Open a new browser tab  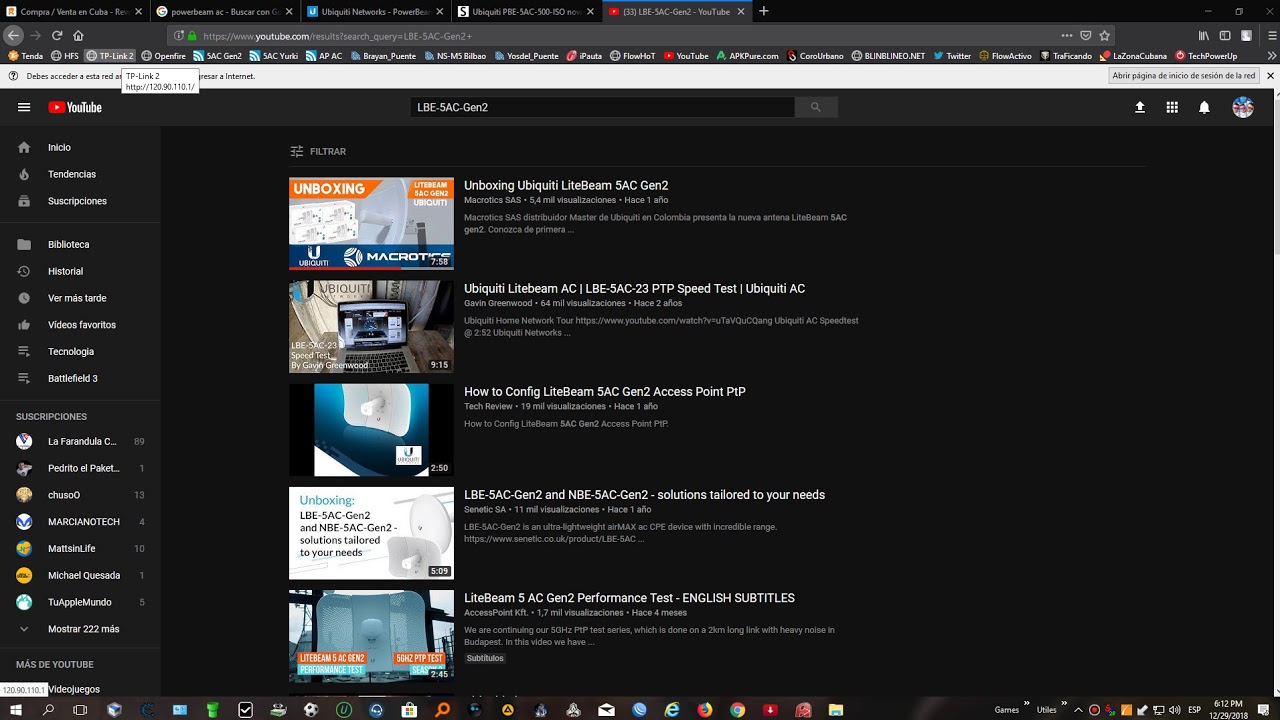[x=764, y=11]
